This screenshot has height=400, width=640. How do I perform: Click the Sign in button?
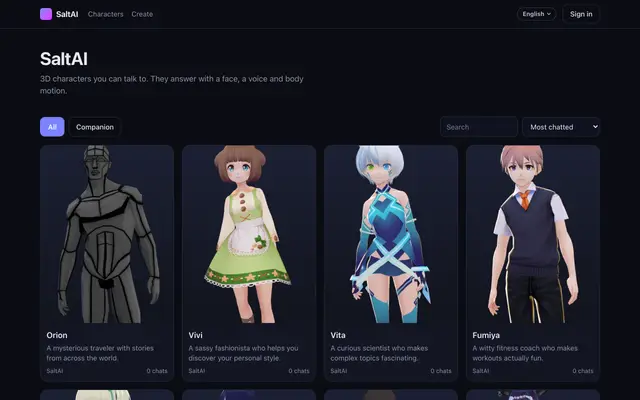pos(581,14)
